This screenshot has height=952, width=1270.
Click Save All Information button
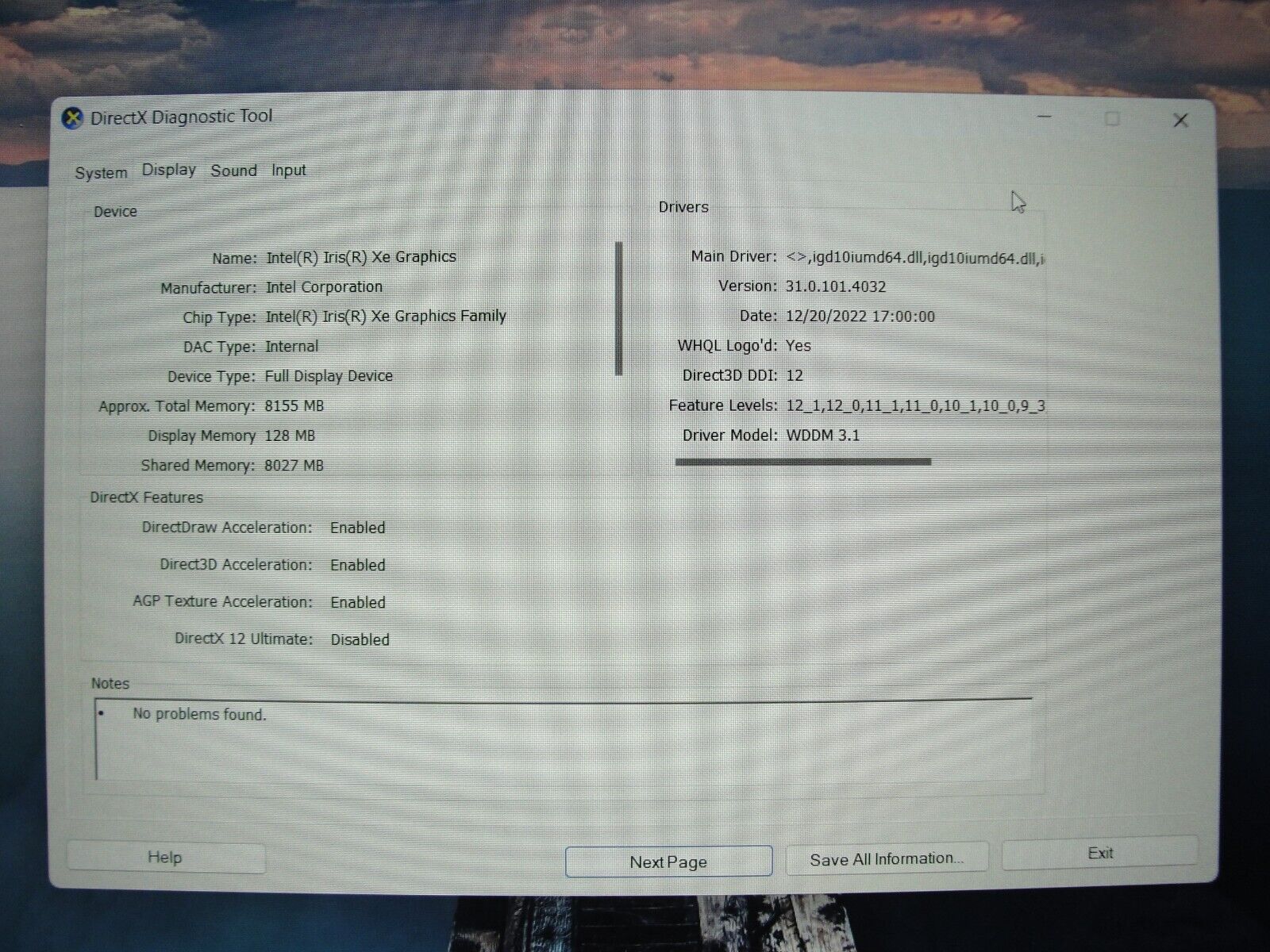[887, 859]
